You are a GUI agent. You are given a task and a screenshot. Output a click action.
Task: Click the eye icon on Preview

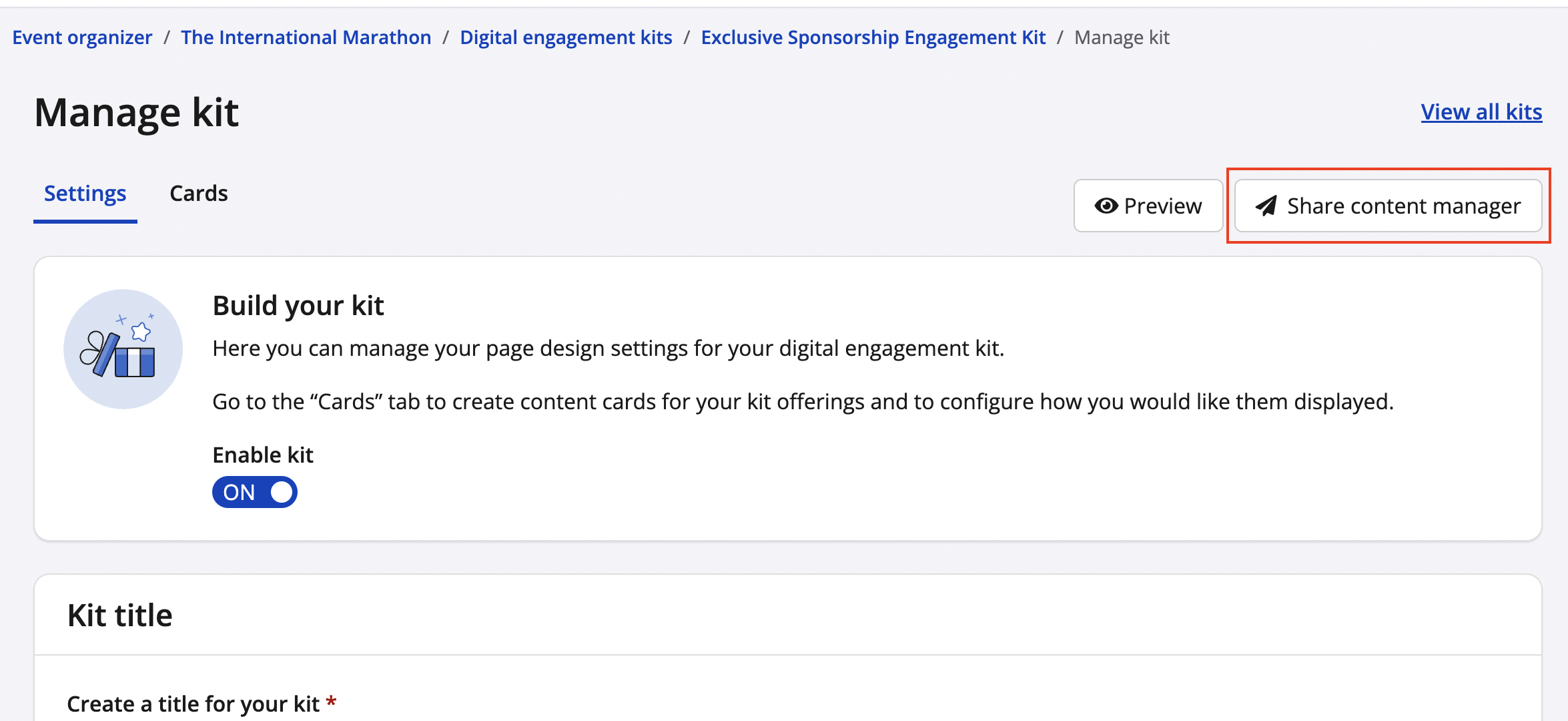click(1106, 206)
